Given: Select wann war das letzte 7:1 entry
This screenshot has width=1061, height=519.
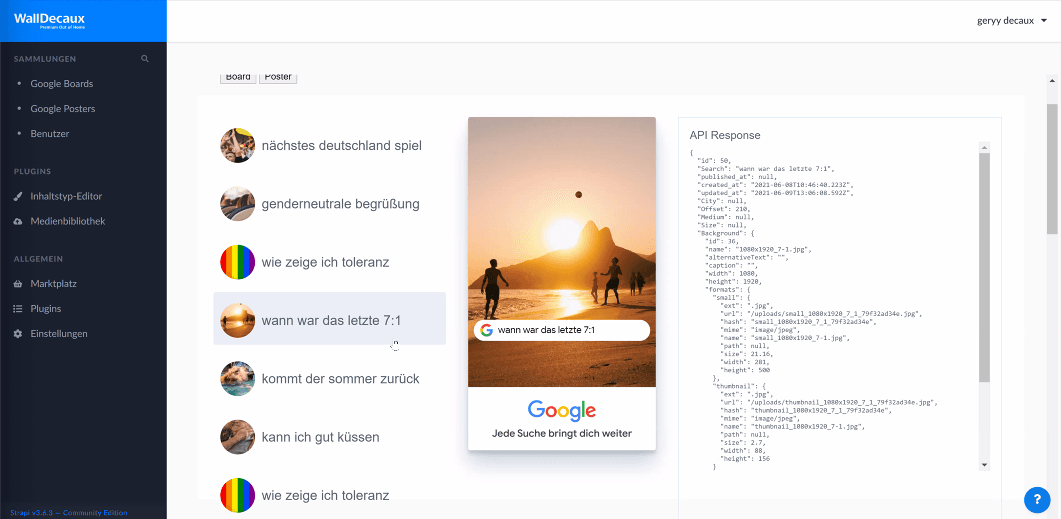Looking at the screenshot, I should click(x=330, y=319).
